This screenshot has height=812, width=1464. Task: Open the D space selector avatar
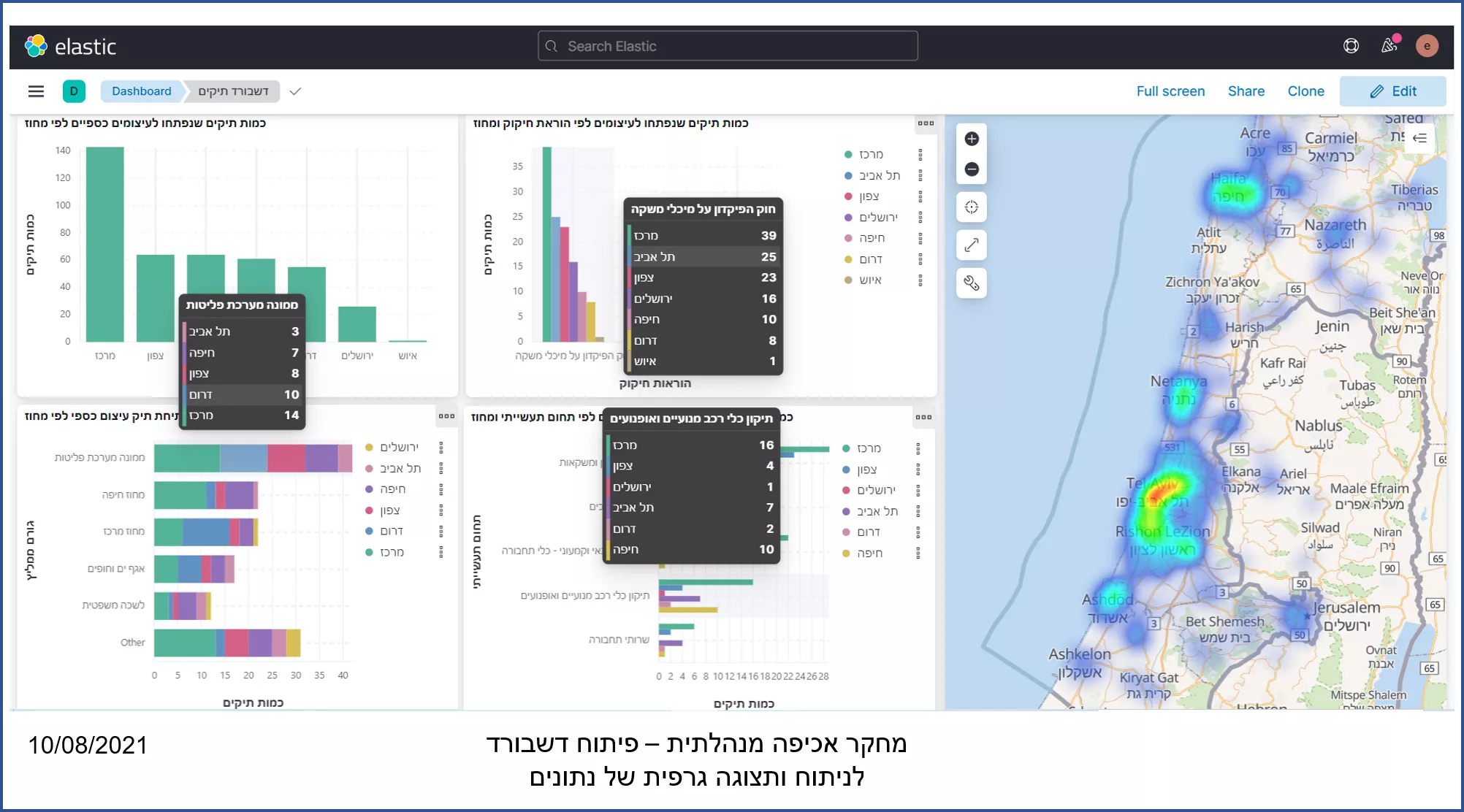pos(74,91)
